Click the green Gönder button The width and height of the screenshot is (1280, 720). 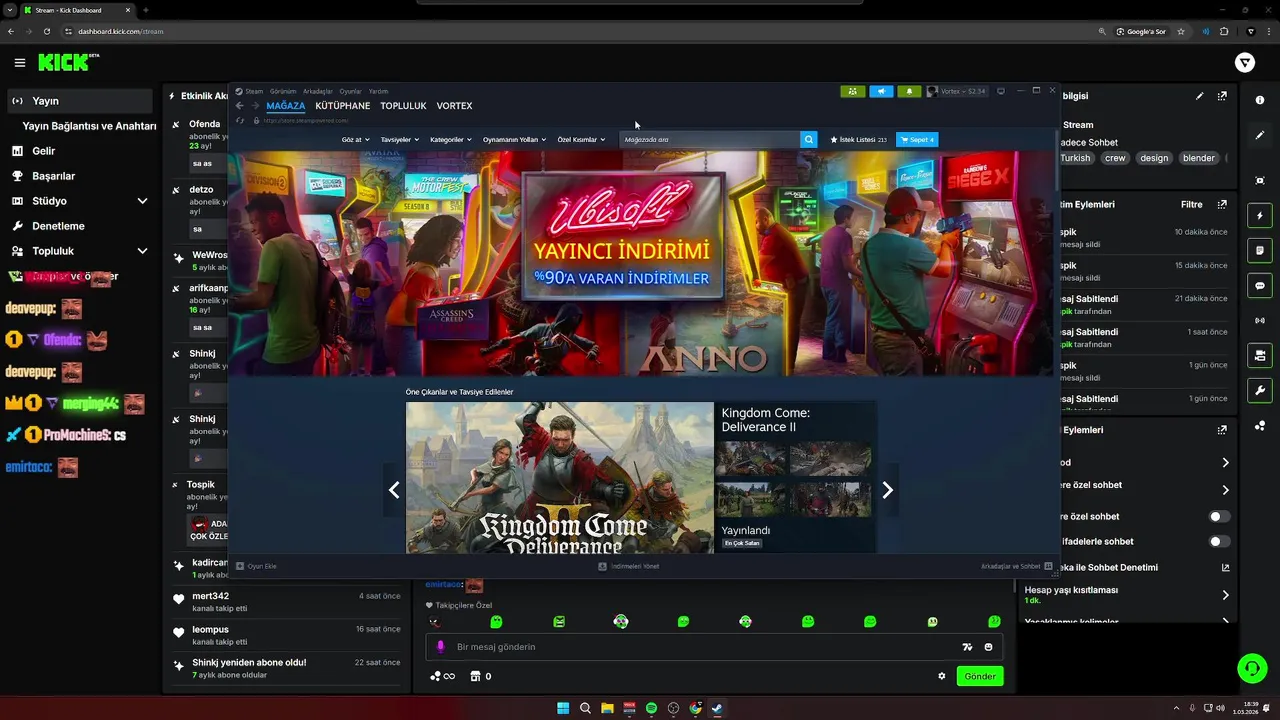pyautogui.click(x=980, y=676)
